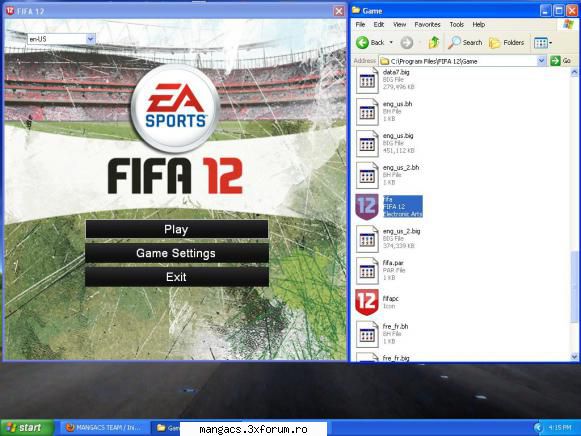Image resolution: width=581 pixels, height=436 pixels.
Task: Select the eng_us.bh file icon
Action: 367,112
